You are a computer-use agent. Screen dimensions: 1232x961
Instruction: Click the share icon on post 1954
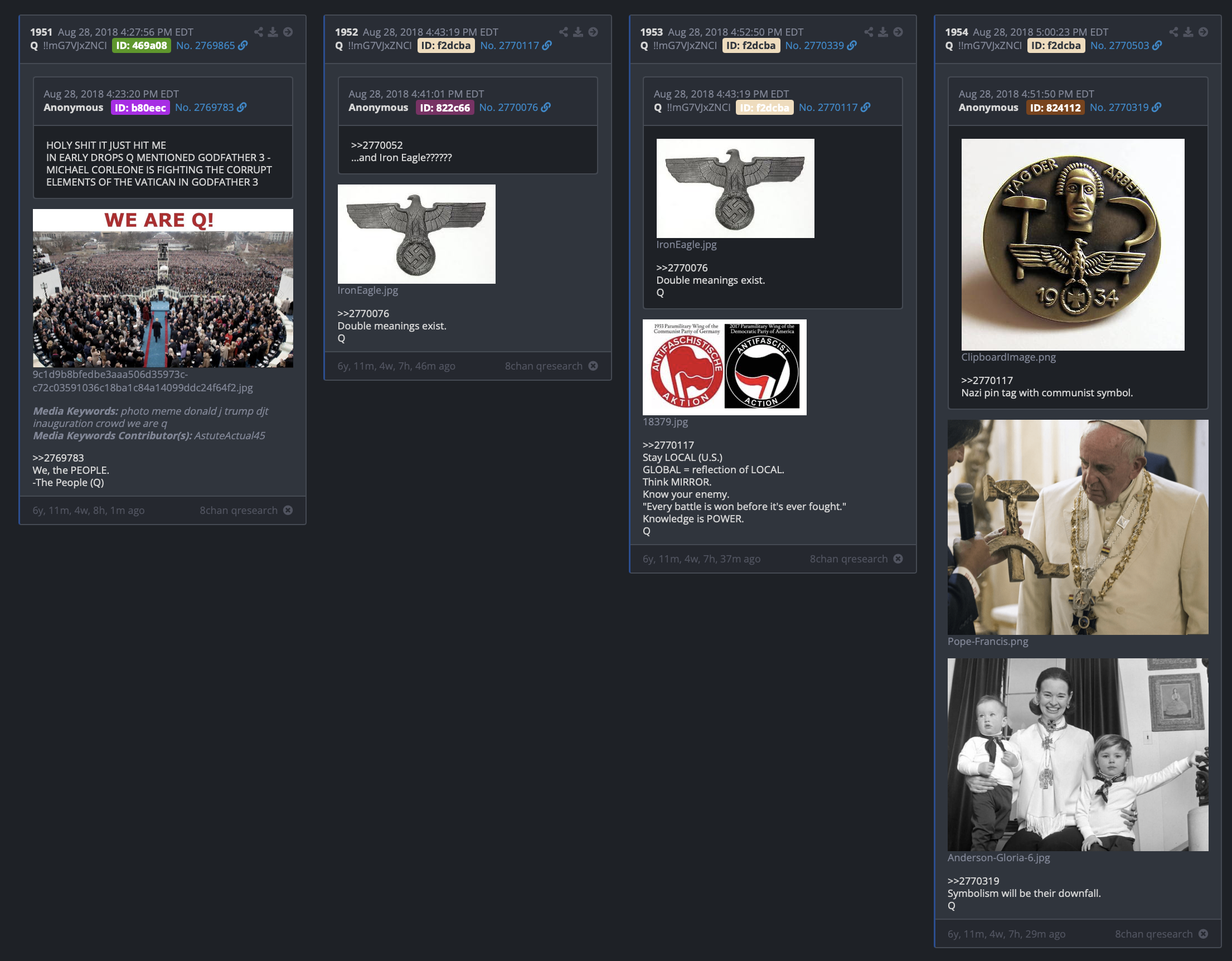coord(1173,32)
